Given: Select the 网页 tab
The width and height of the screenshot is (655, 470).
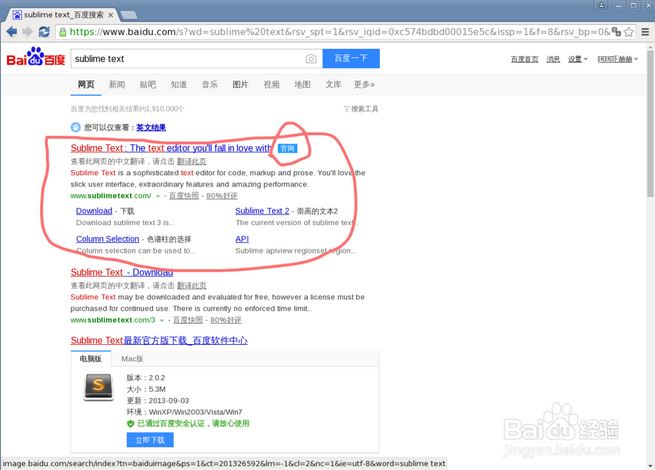Looking at the screenshot, I should tap(86, 84).
